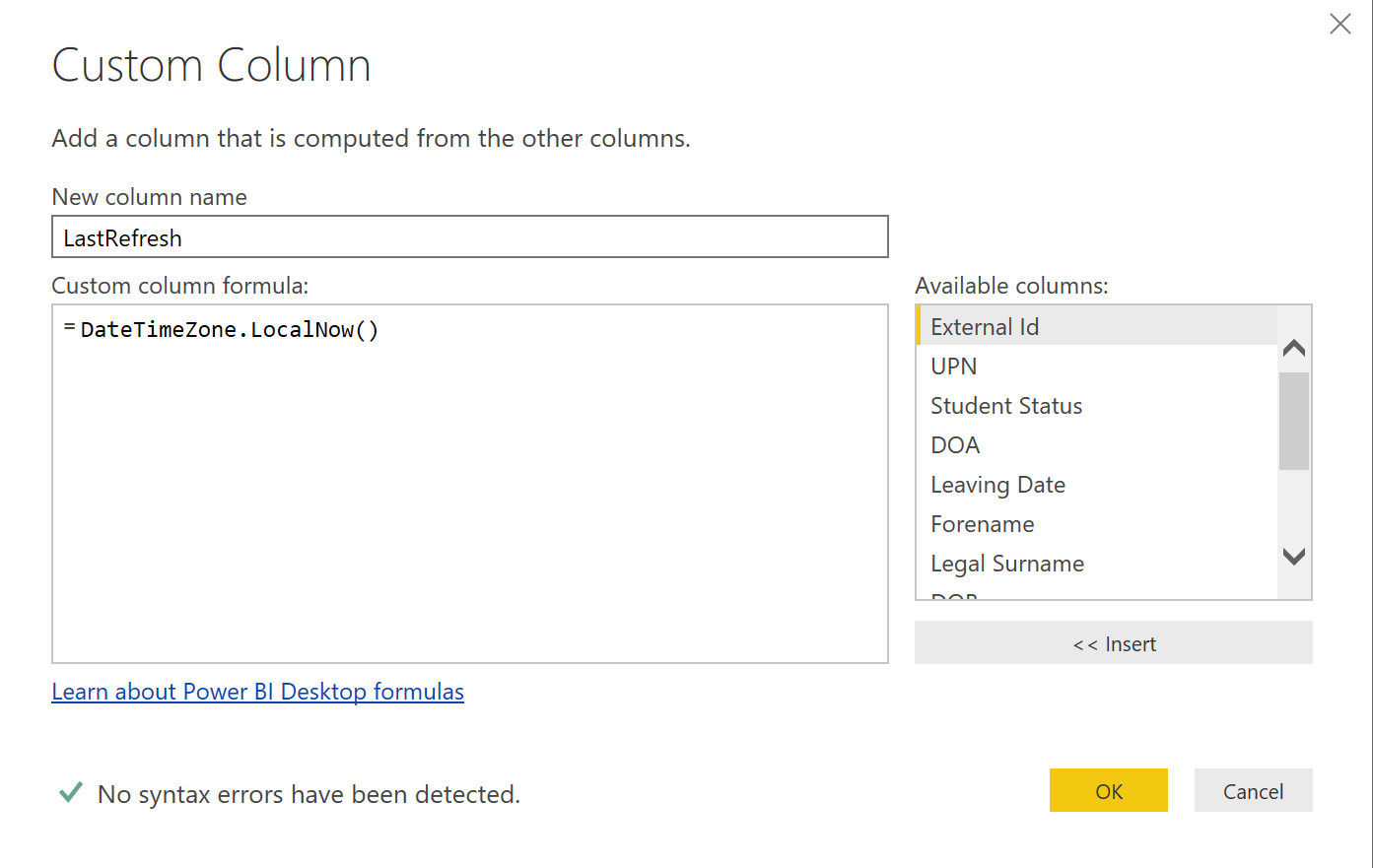
Task: Click the Available columns scrollbar thumb
Action: [x=1294, y=421]
